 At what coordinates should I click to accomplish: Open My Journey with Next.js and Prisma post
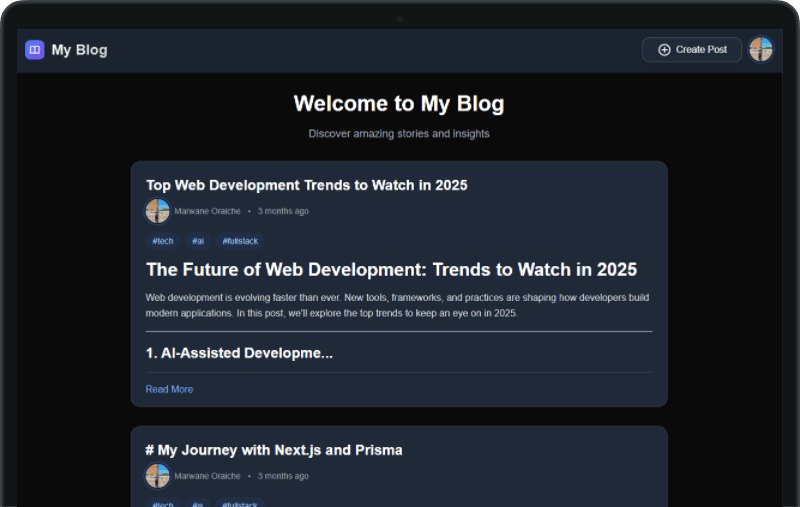tap(274, 450)
